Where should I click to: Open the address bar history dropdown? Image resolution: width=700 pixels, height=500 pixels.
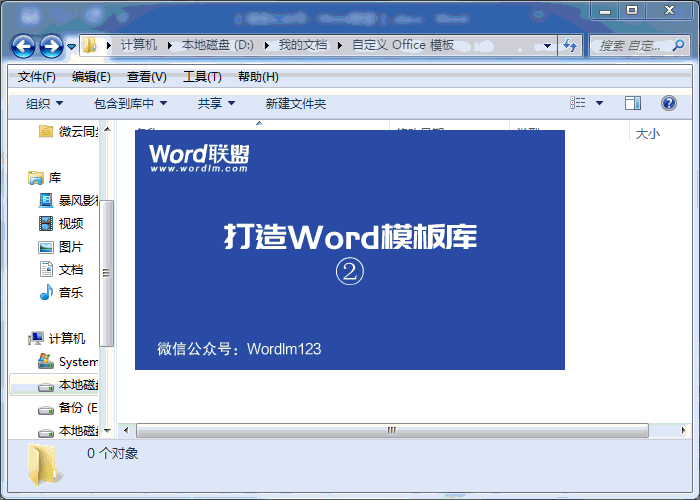(x=547, y=46)
